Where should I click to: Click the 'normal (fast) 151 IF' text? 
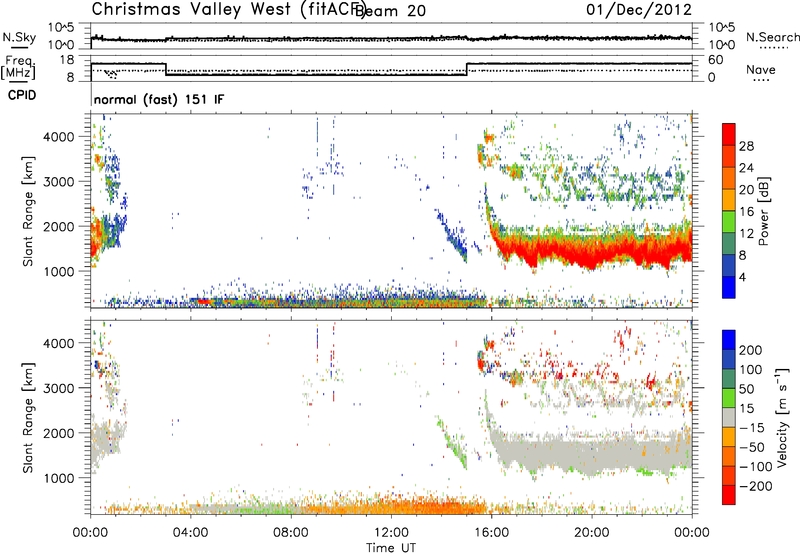click(159, 99)
